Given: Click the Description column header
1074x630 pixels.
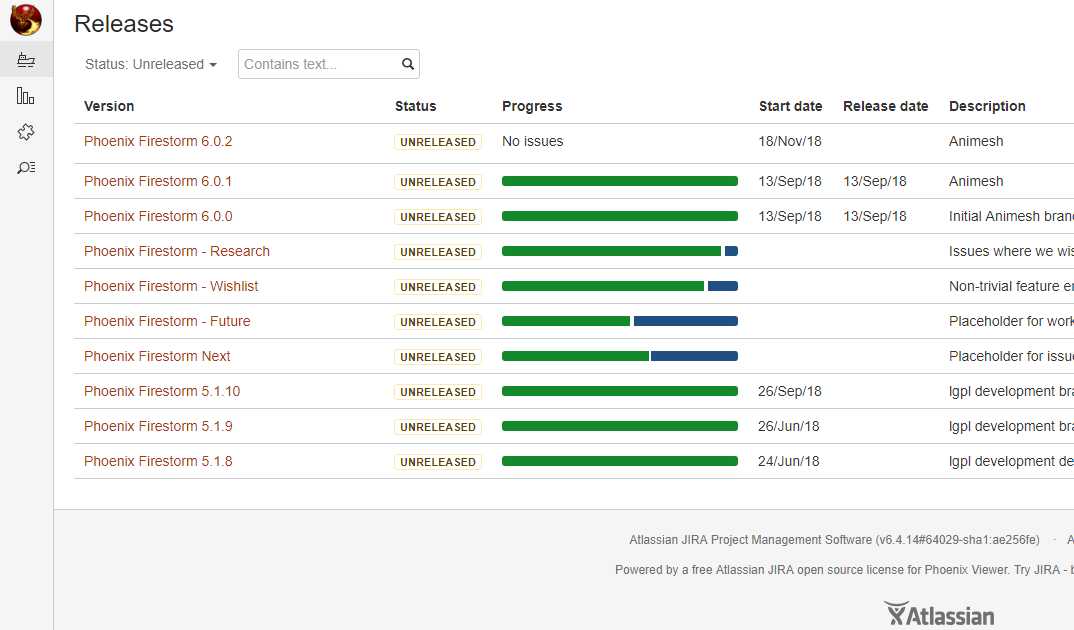Looking at the screenshot, I should (987, 106).
